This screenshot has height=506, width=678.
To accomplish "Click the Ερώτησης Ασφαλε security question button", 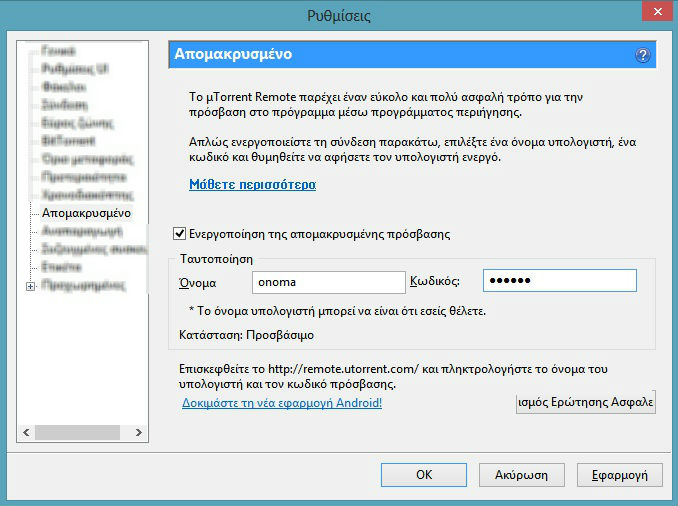I will click(x=585, y=402).
